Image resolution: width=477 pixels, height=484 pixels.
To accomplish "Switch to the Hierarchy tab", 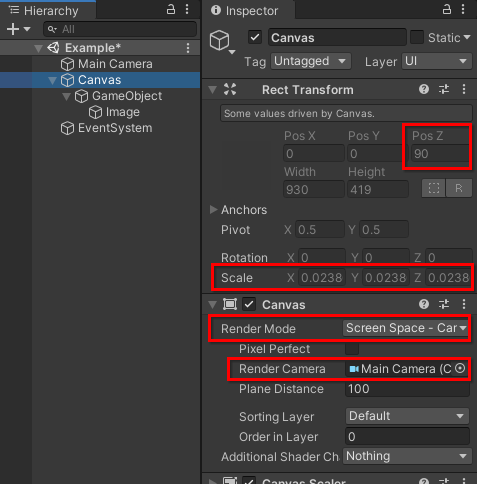I will tap(48, 10).
